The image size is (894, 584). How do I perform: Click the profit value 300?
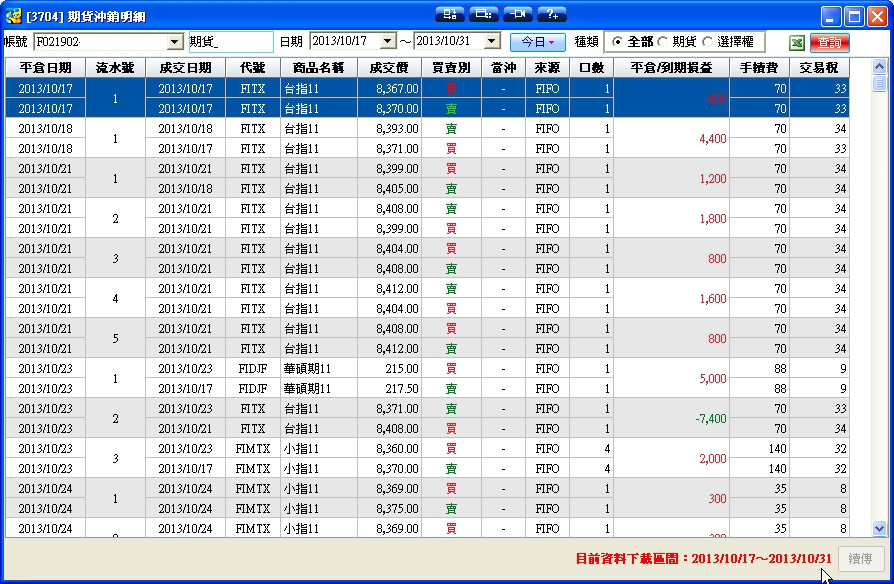(x=717, y=498)
